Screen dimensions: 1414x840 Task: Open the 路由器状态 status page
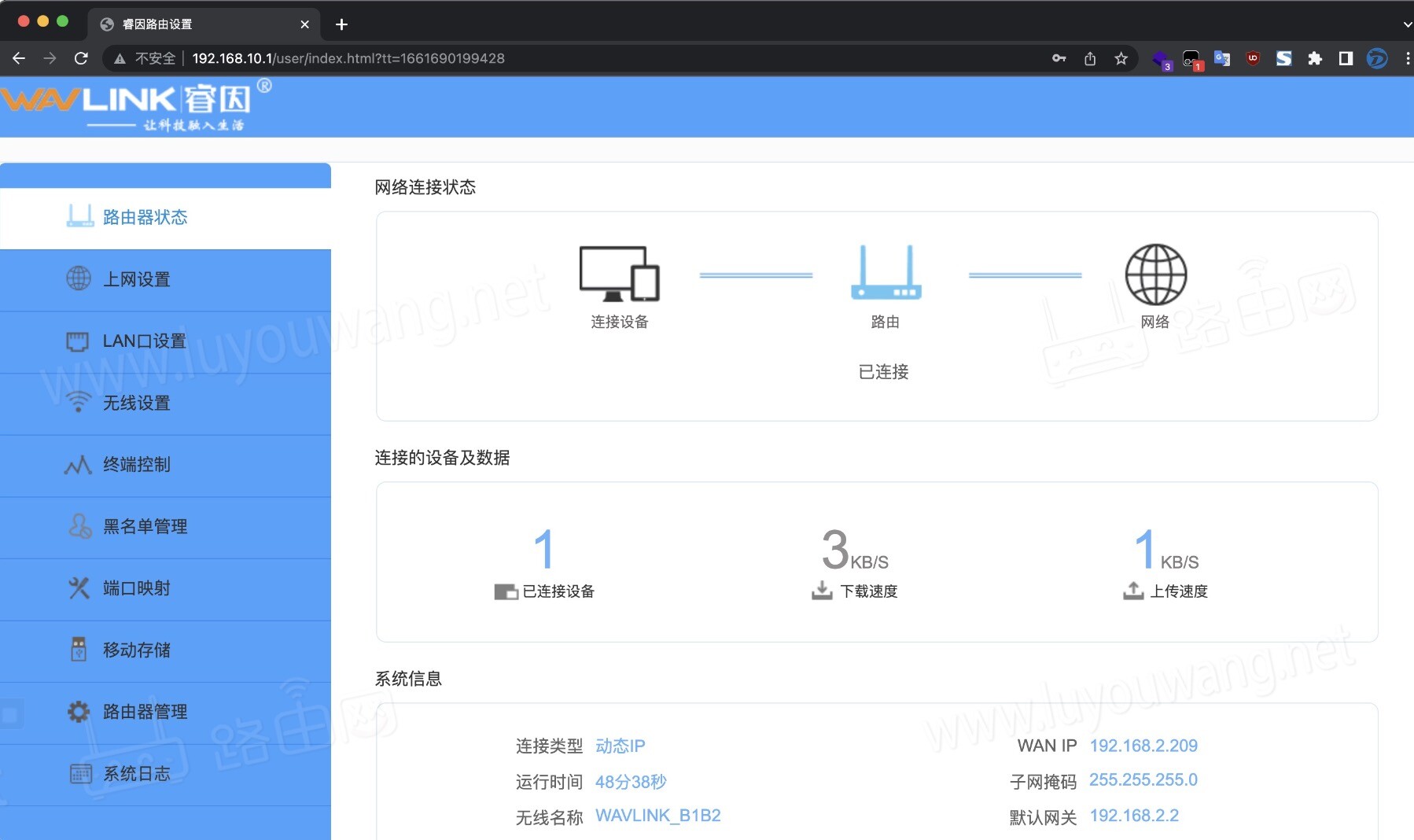coord(144,217)
